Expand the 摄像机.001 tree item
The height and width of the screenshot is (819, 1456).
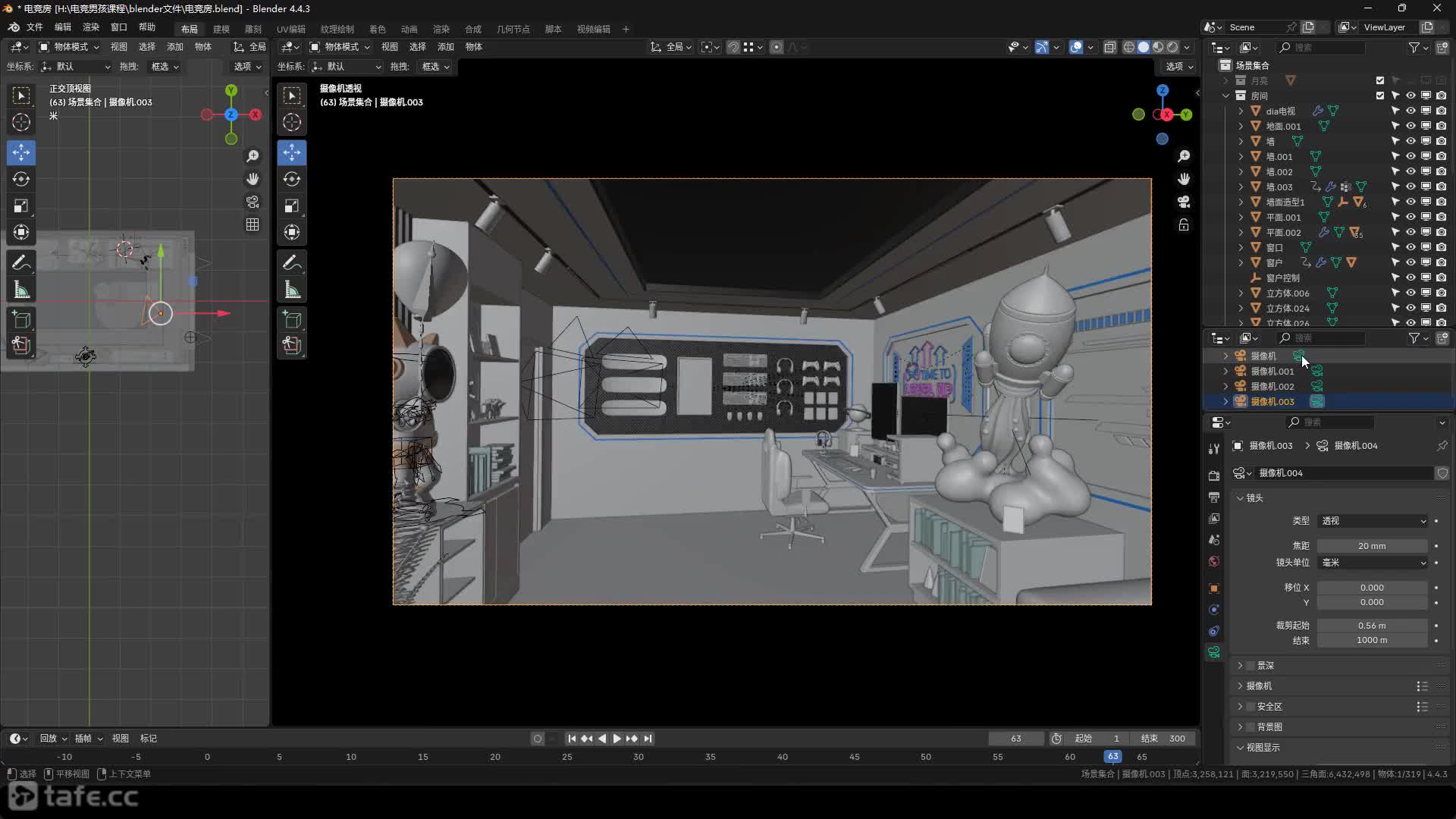[1226, 371]
